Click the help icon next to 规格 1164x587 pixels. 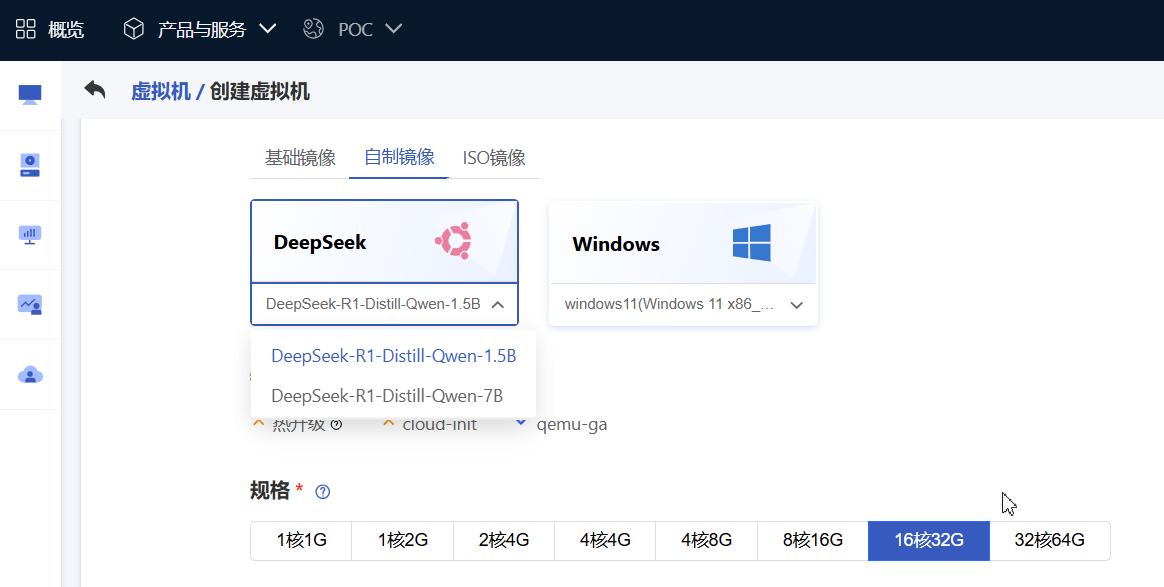(x=322, y=492)
